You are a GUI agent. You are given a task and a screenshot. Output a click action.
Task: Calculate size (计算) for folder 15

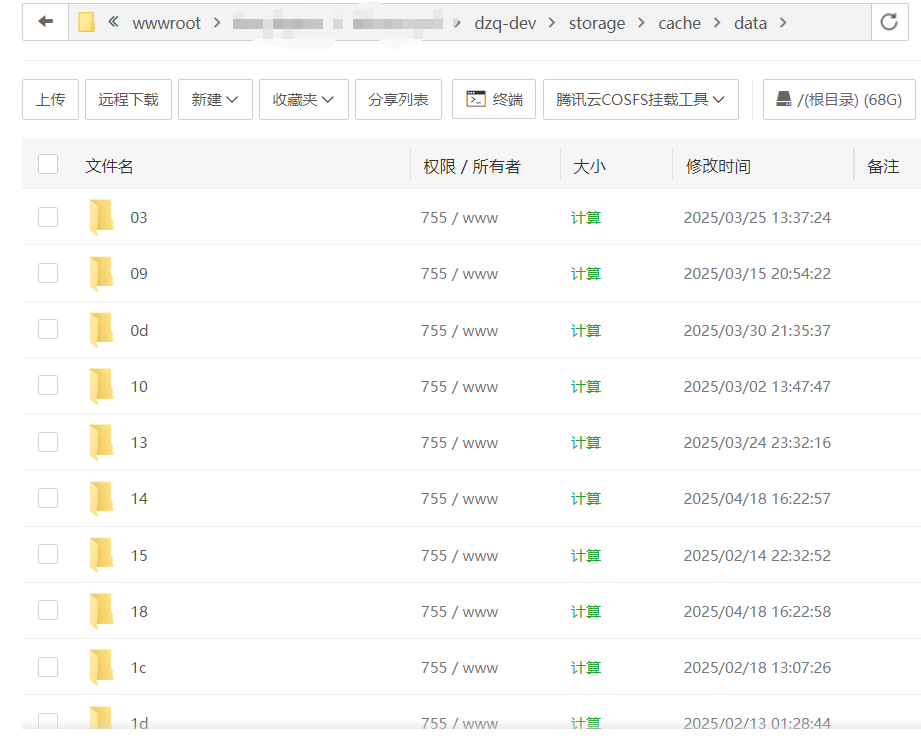586,555
